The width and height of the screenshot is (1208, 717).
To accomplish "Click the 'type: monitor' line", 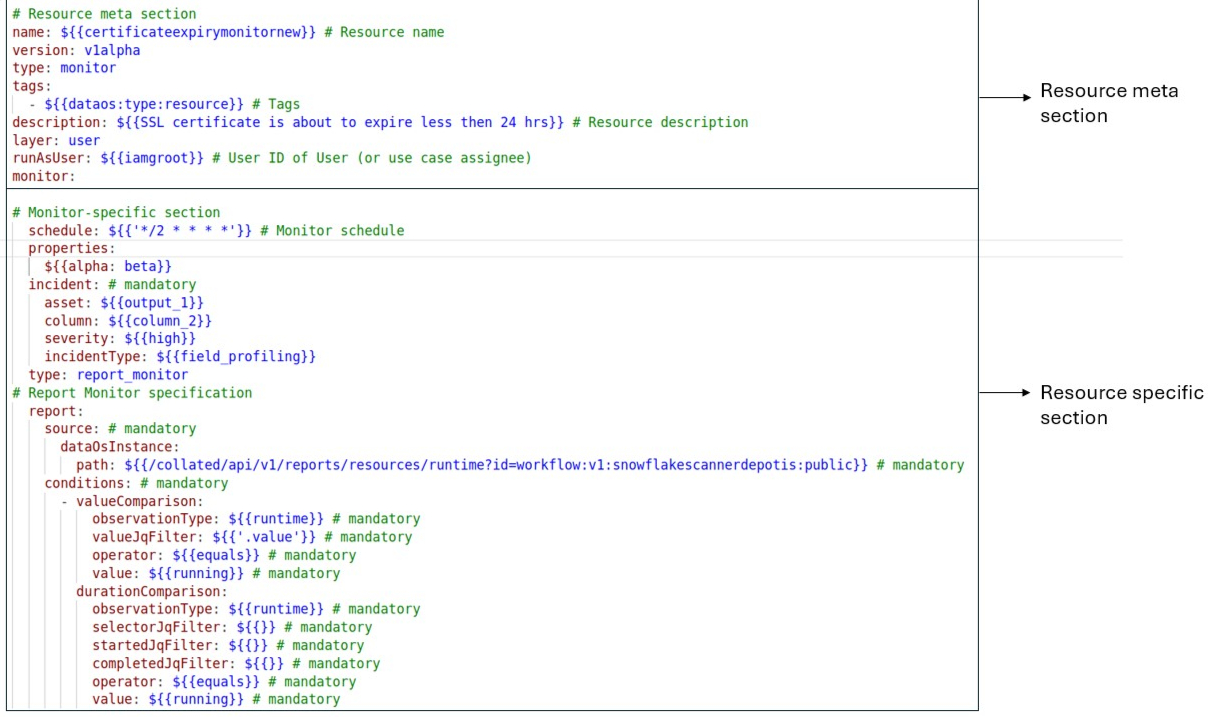I will pos(64,68).
